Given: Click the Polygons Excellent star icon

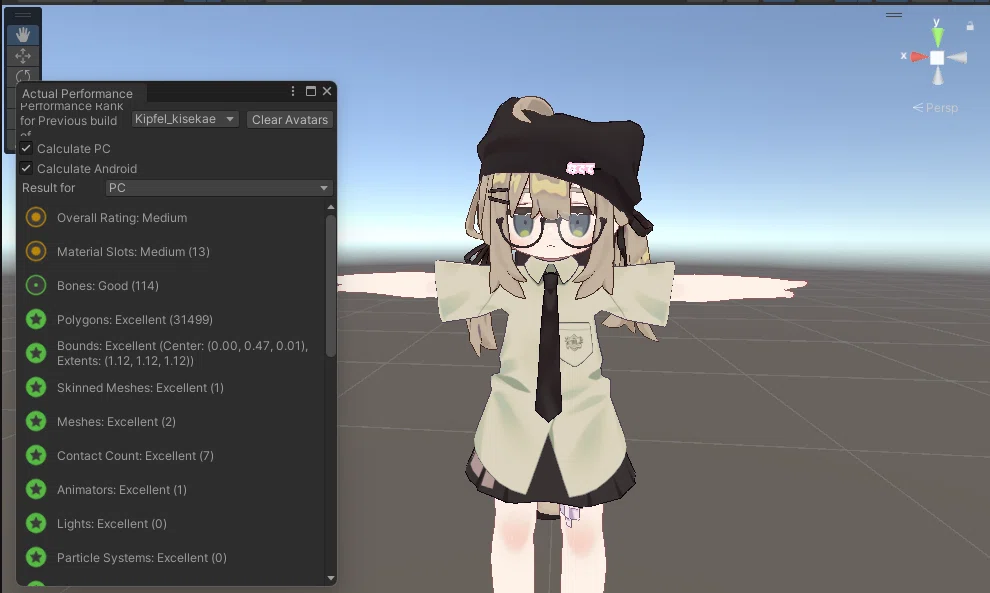Looking at the screenshot, I should (36, 320).
